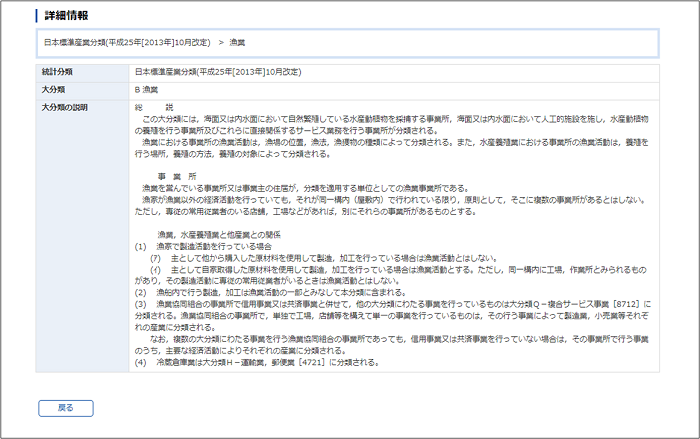Click line (1) 漁家で製造活動を行っている場合

coord(203,247)
